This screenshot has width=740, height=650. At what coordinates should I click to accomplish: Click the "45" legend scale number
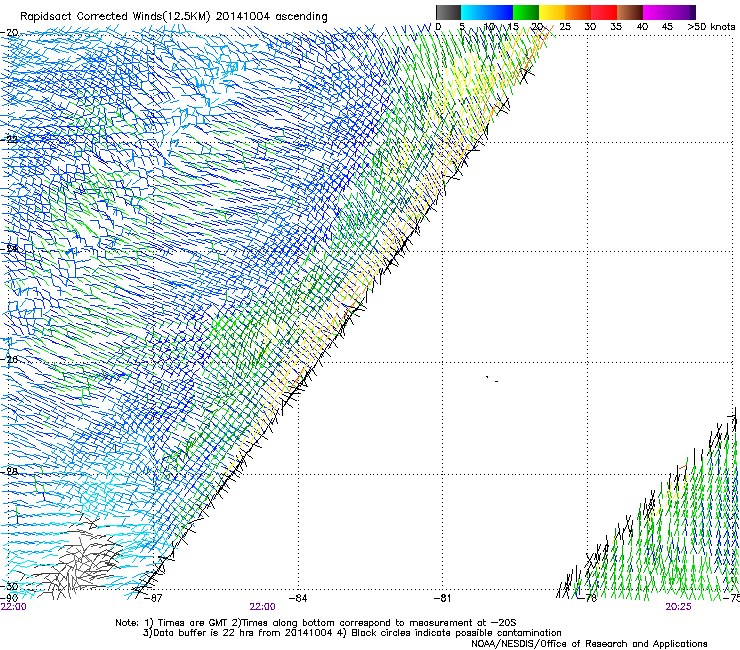(x=667, y=27)
